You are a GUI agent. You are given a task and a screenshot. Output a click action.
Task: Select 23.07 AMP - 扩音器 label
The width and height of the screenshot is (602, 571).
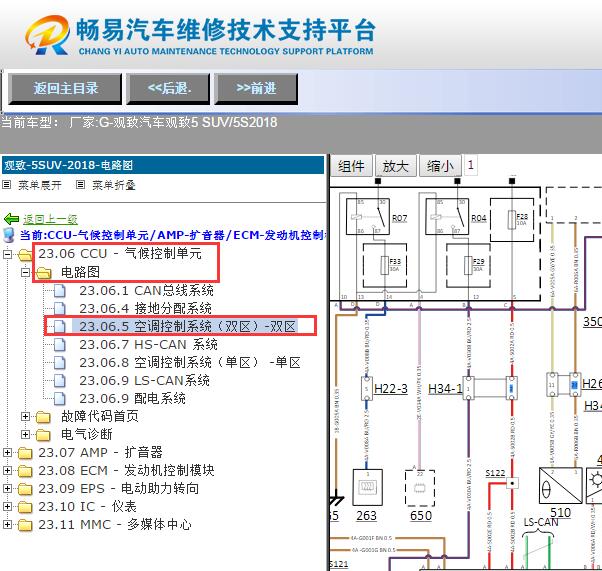coord(100,452)
